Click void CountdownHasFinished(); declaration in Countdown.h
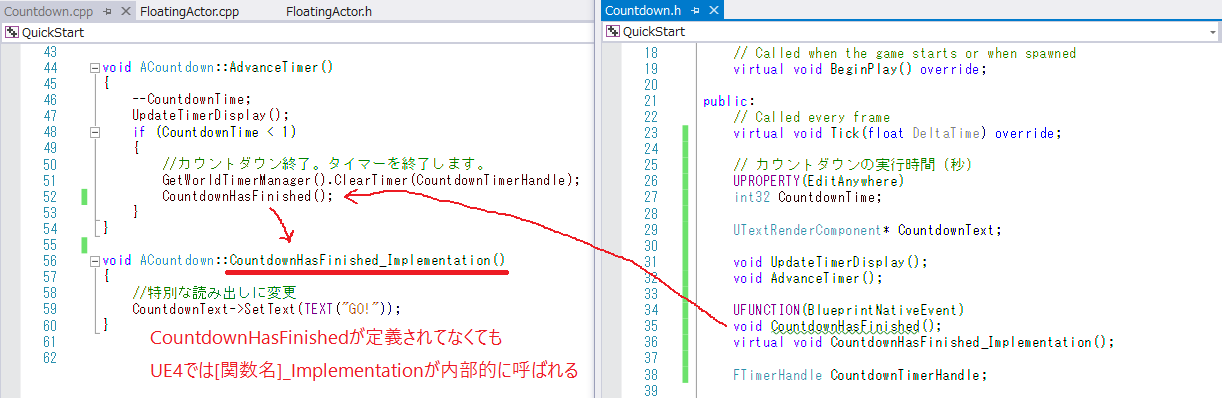Viewport: 1222px width, 398px height. [x=838, y=326]
